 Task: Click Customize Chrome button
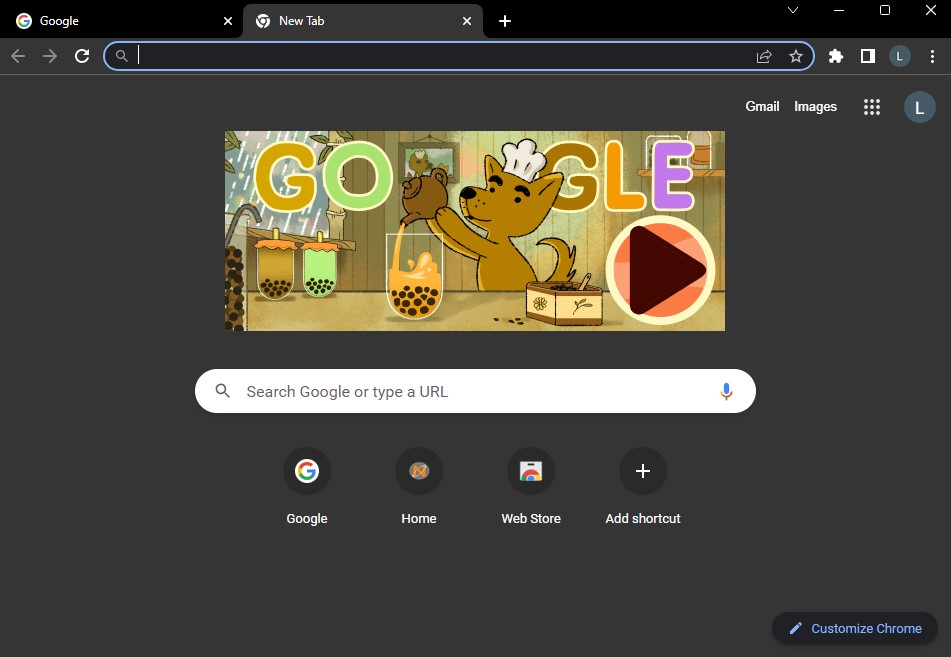tap(855, 628)
